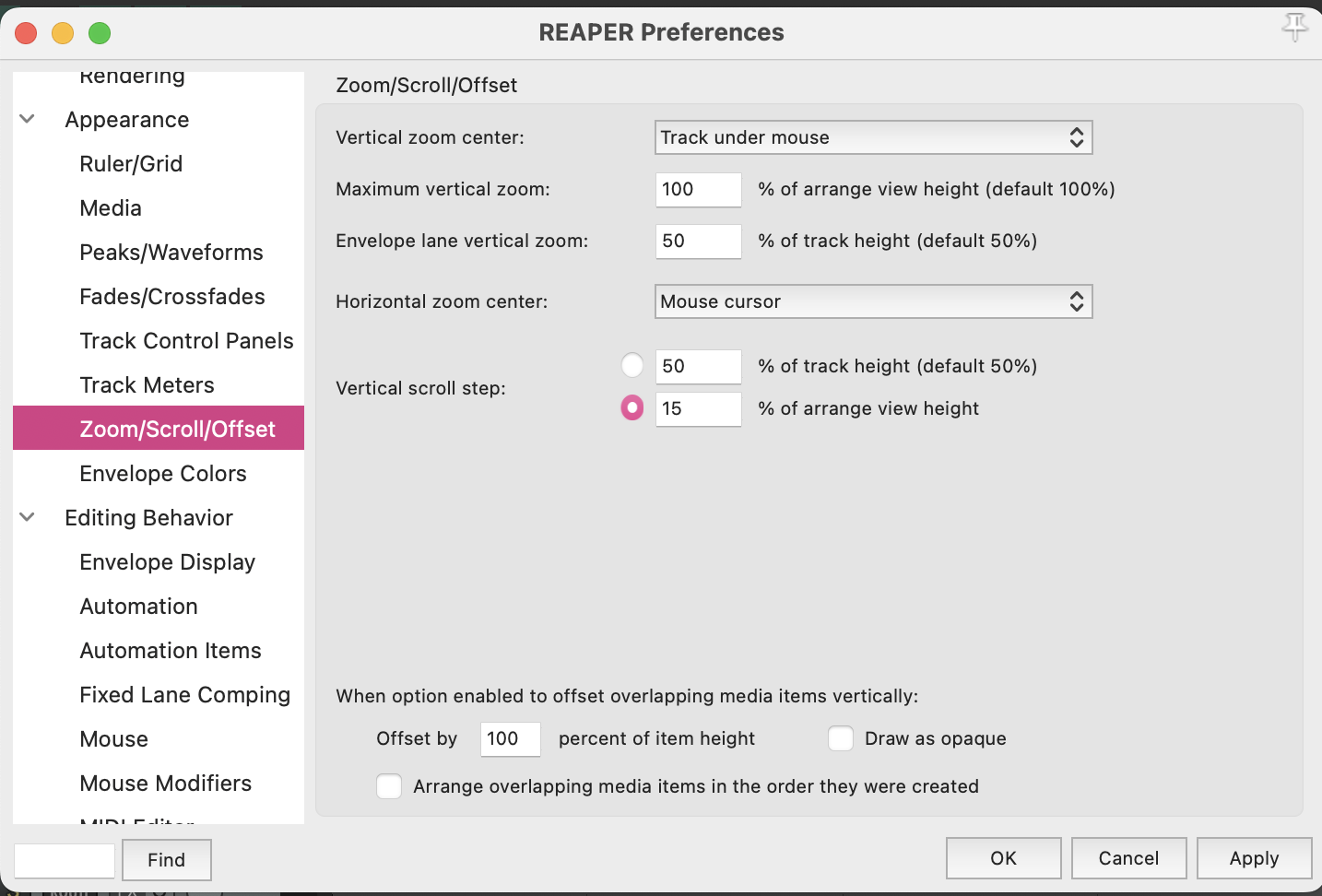This screenshot has width=1322, height=896.
Task: Click the Envelope lane vertical zoom field
Action: tap(698, 242)
